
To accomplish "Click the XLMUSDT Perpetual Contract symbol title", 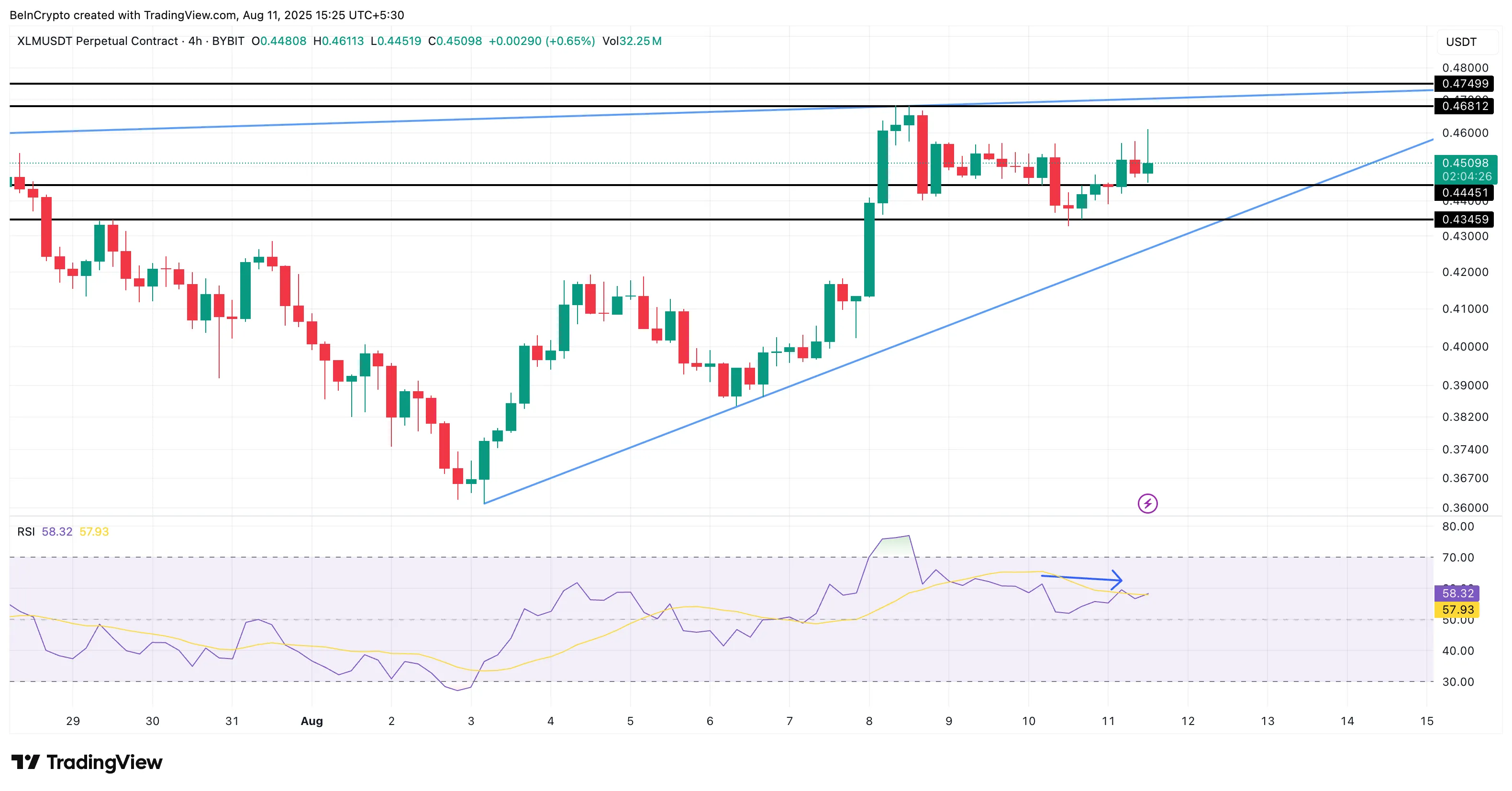I will [98, 41].
